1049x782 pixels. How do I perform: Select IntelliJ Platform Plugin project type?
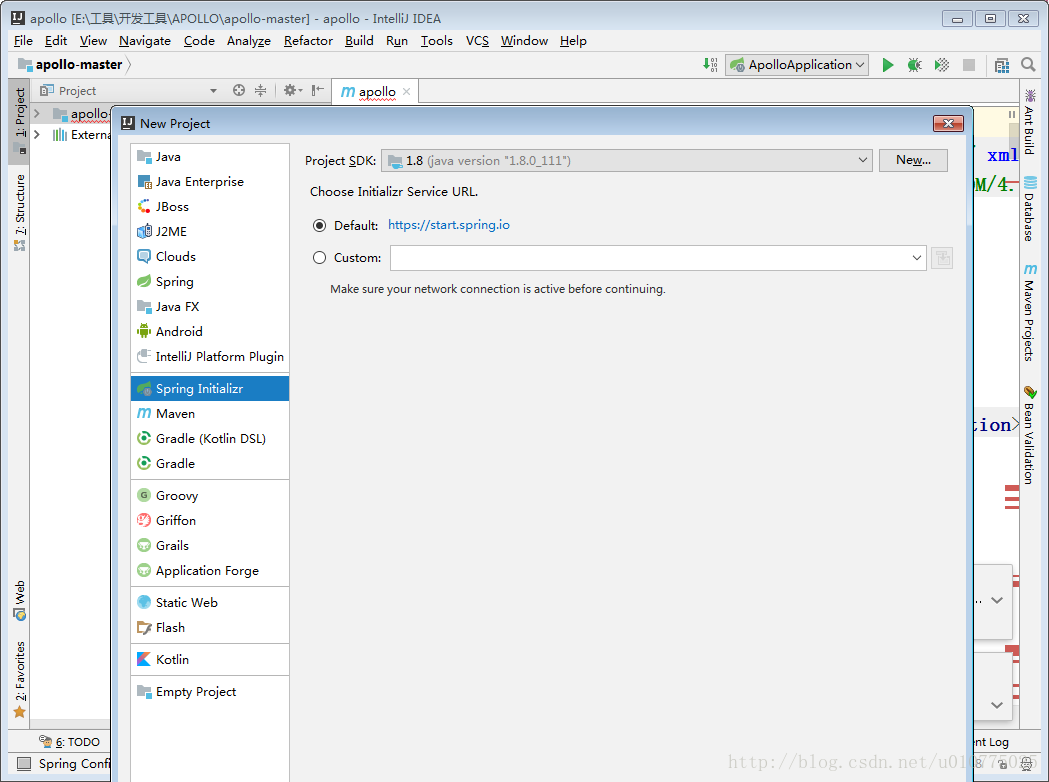tap(210, 357)
